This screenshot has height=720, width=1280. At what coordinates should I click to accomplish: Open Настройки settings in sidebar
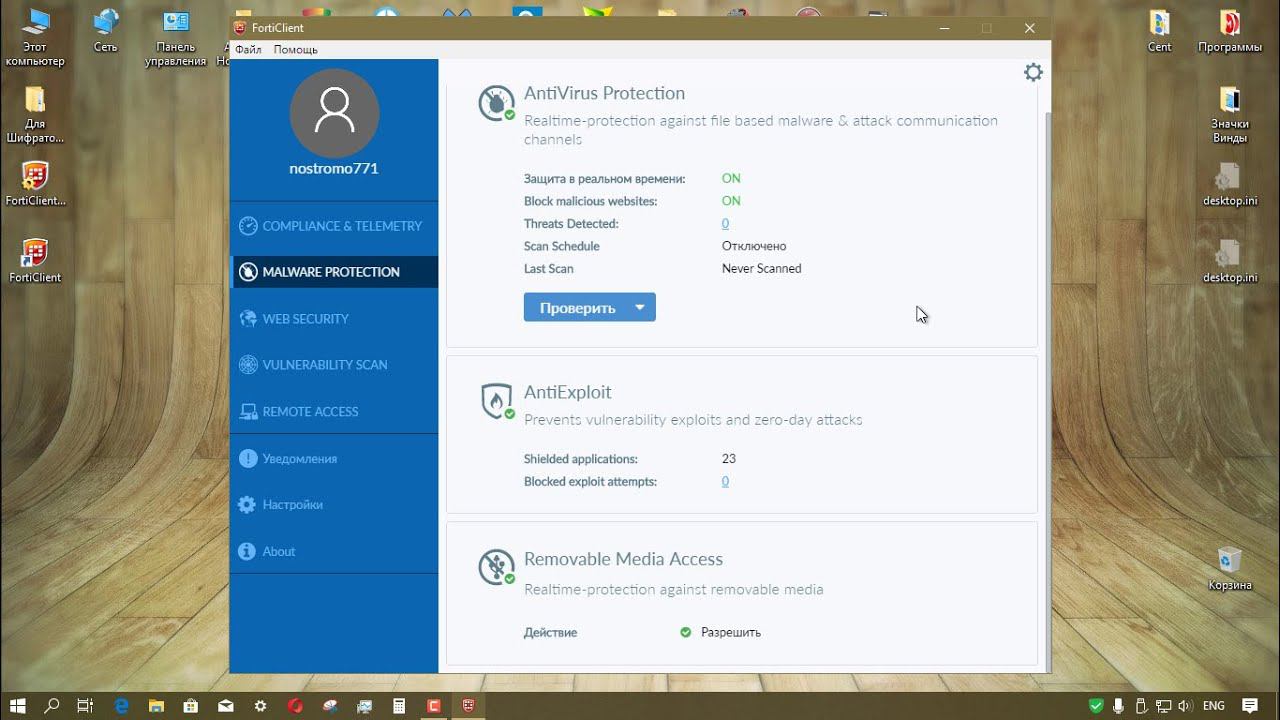(334, 505)
